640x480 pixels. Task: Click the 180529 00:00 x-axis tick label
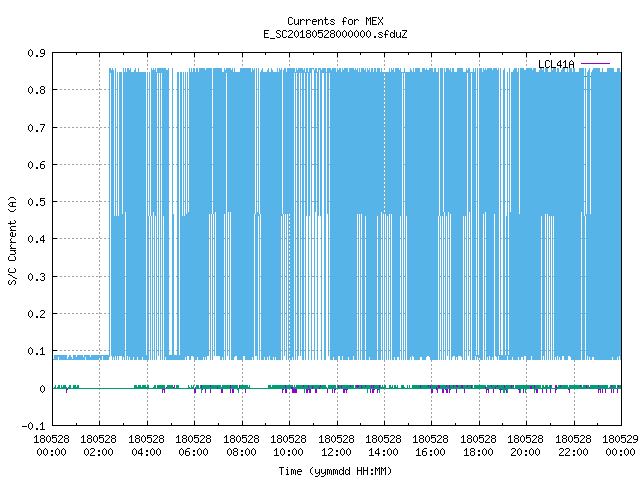coord(620,446)
